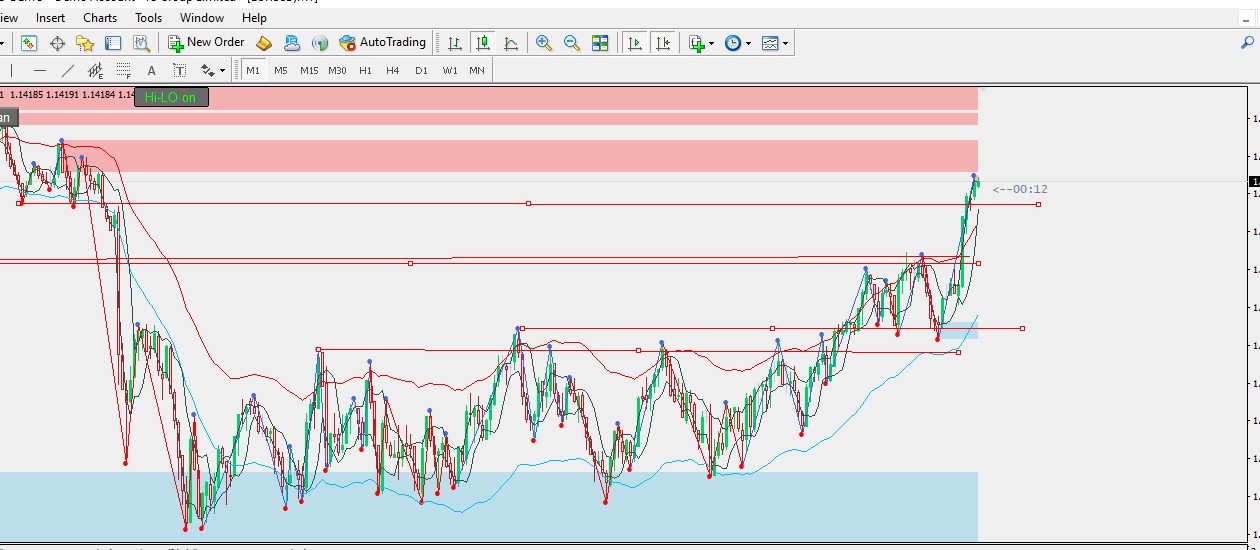Toggle the crosshair Data Window icon
1260x550 pixels.
pyautogui.click(x=57, y=43)
